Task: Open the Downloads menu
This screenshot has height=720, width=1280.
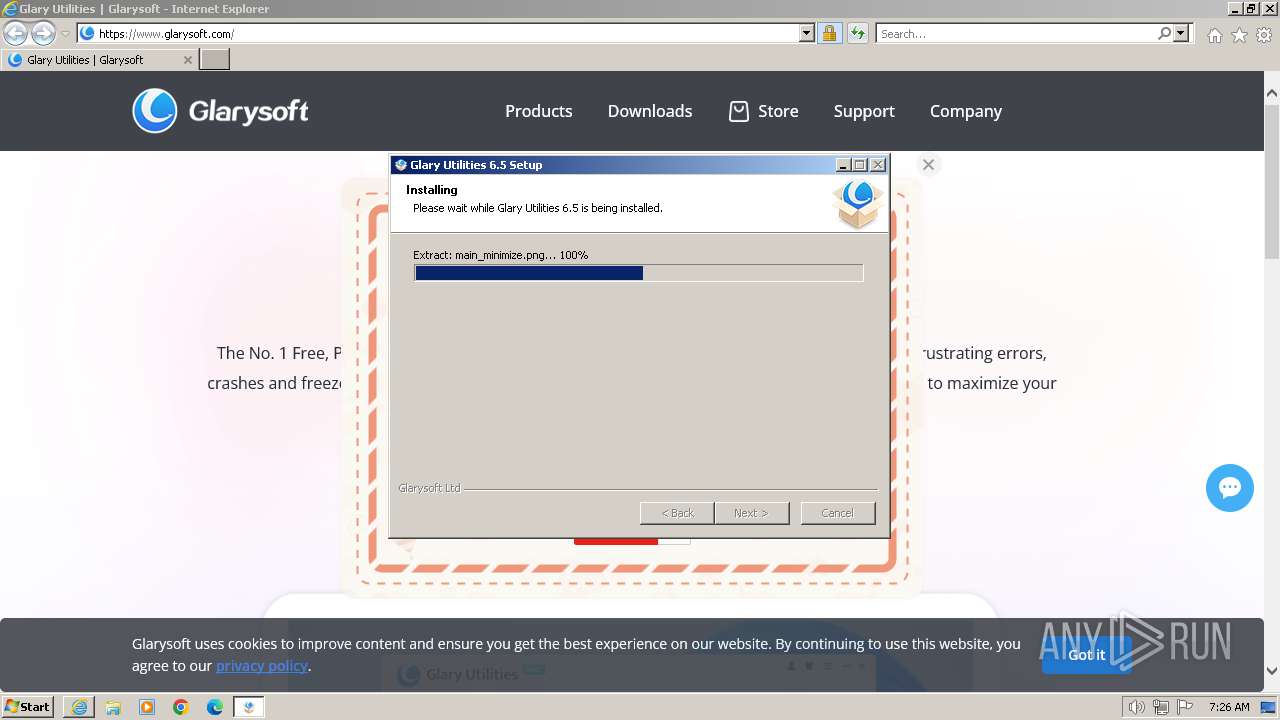Action: click(x=650, y=111)
